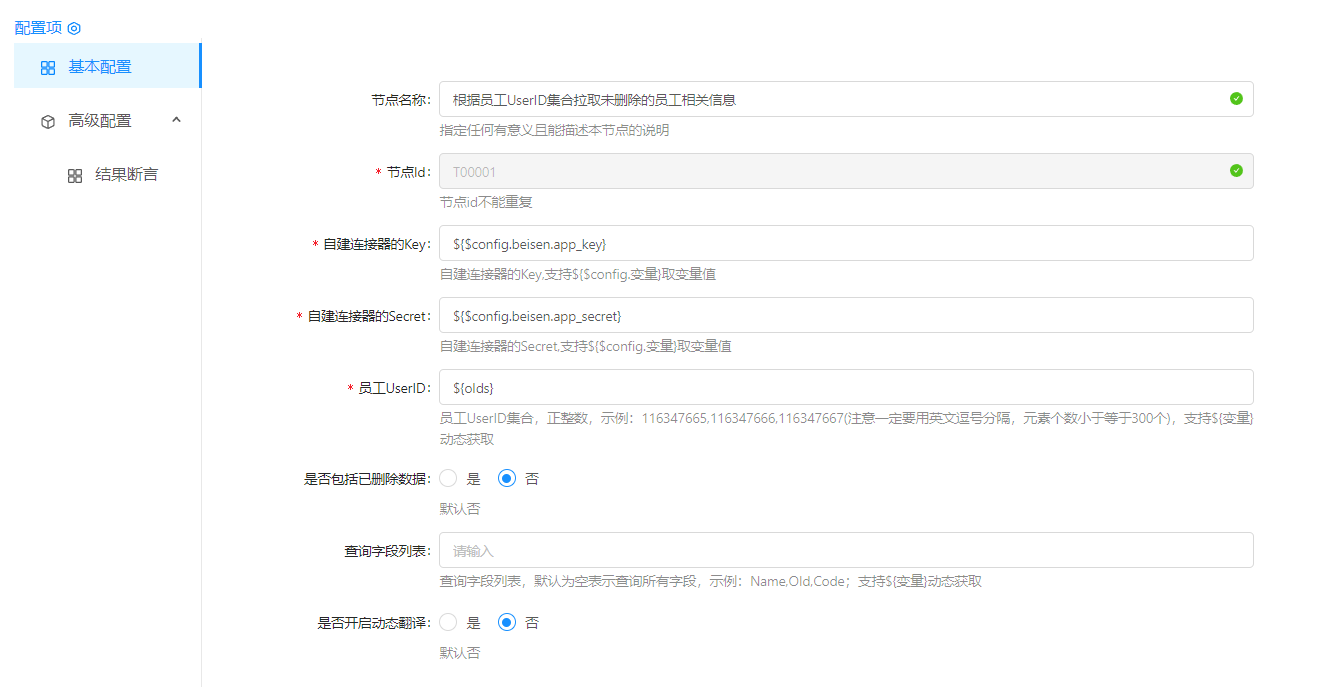Image resolution: width=1320 pixels, height=687 pixels.
Task: Choose 是 for 是否开启动态翻译
Action: pyautogui.click(x=448, y=623)
